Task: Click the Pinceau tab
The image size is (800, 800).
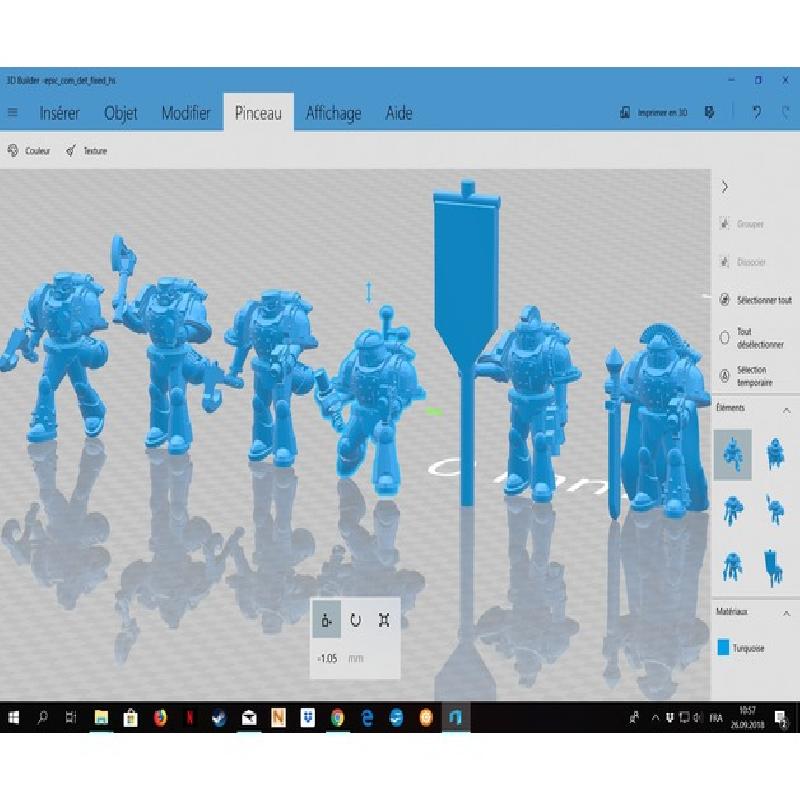Action: [x=258, y=113]
